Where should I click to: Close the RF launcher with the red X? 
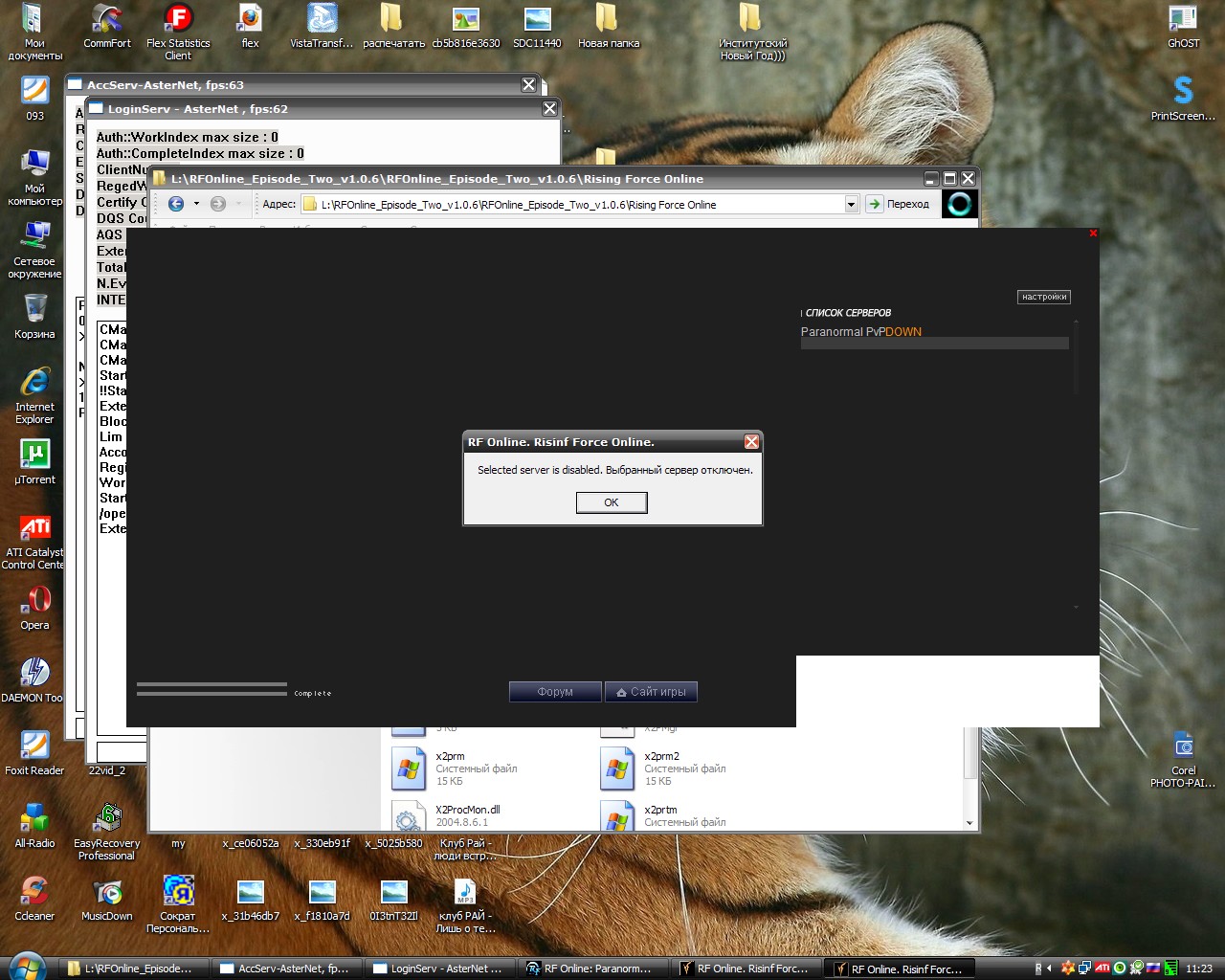(1093, 233)
